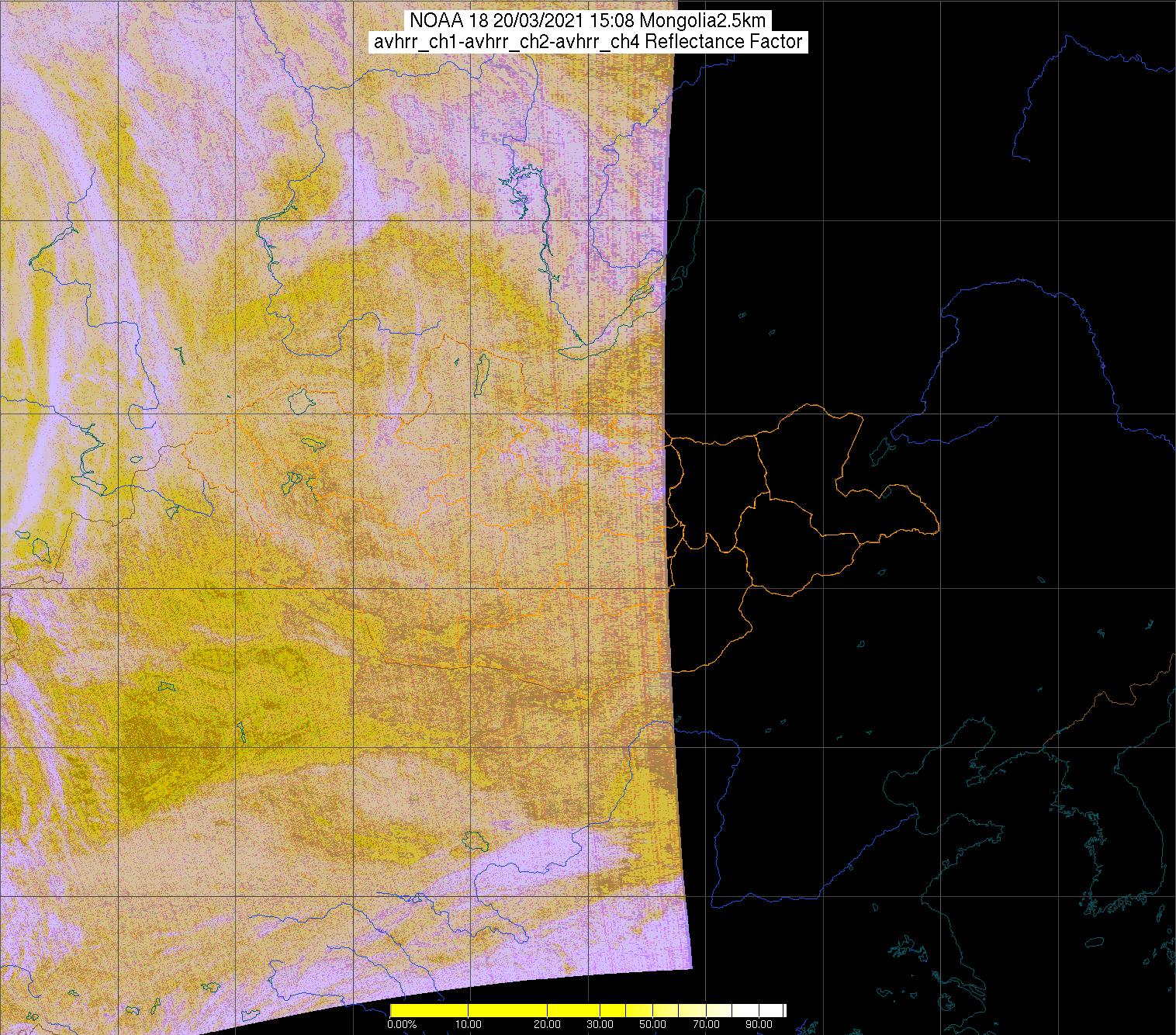Screen dimensions: 1176x1035
Task: Click the white segment just left of 90.00
Action: 745,1010
